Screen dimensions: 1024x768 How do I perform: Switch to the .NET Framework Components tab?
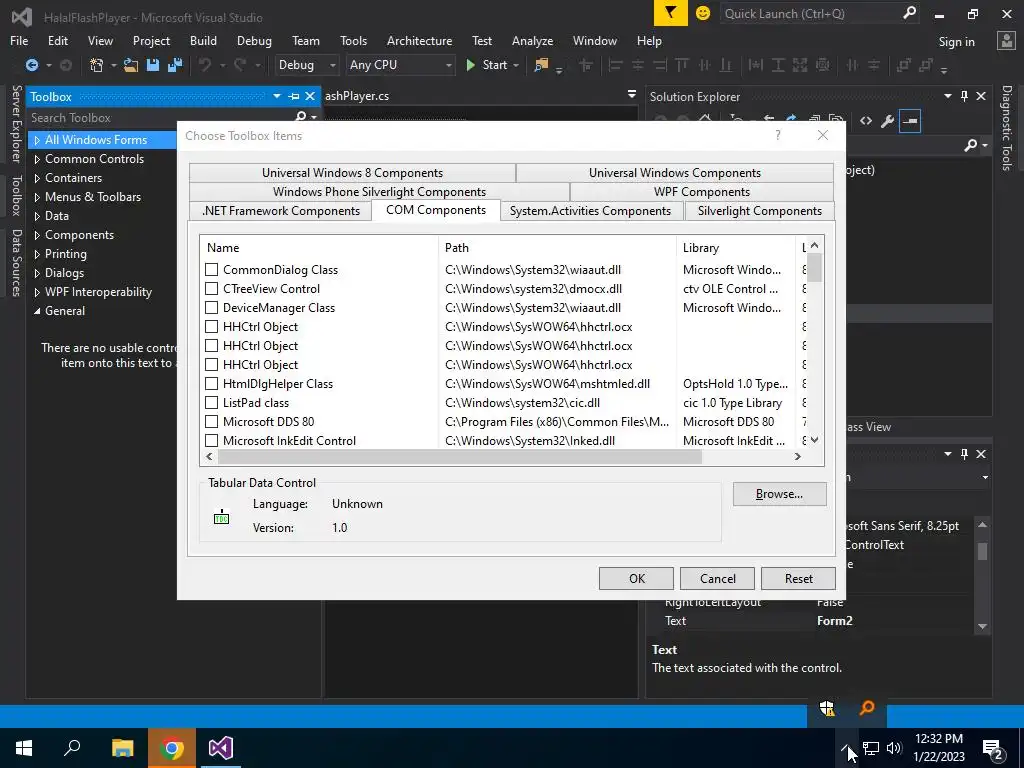click(x=281, y=210)
